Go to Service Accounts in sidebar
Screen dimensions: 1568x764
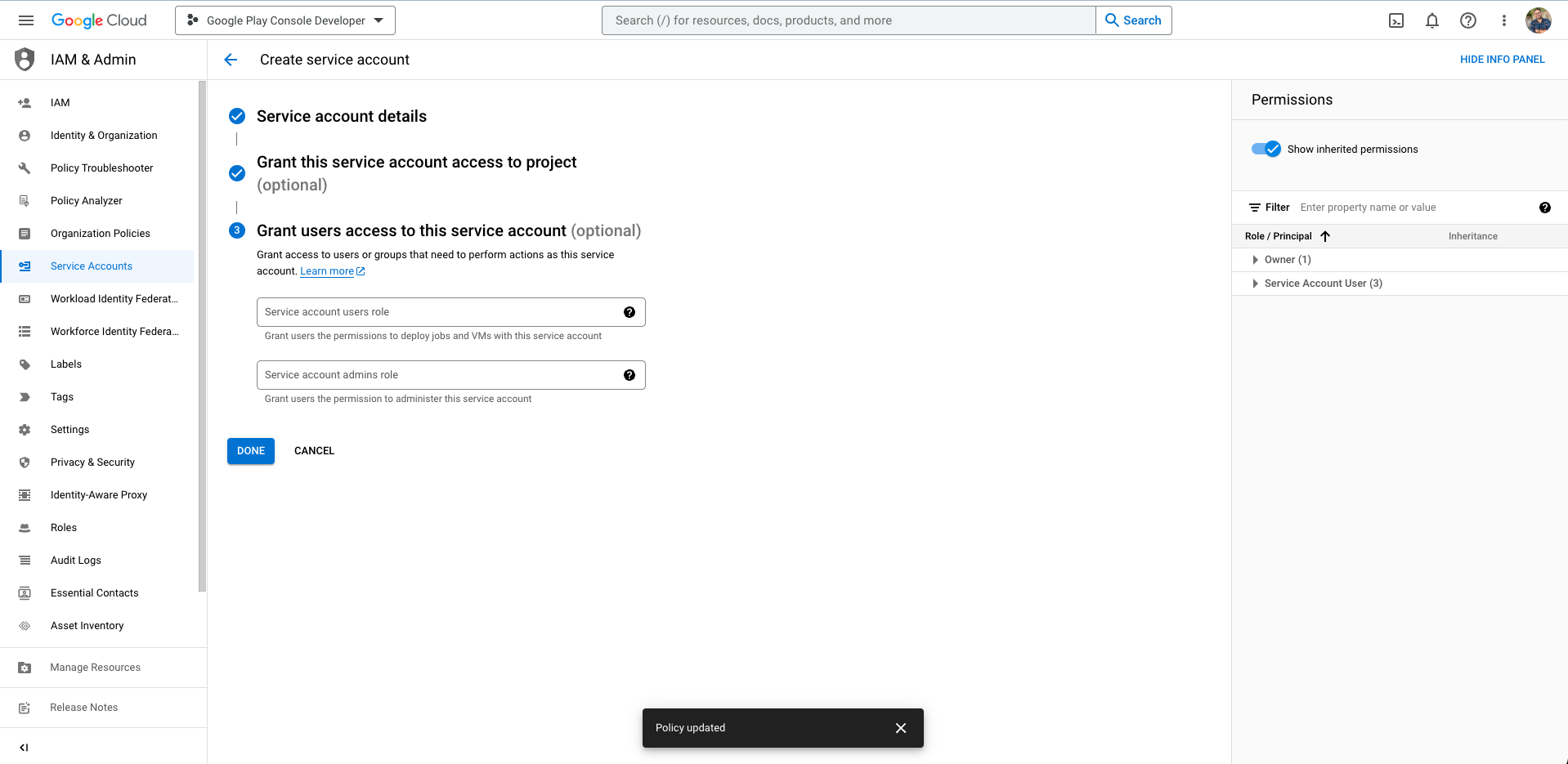(97, 266)
